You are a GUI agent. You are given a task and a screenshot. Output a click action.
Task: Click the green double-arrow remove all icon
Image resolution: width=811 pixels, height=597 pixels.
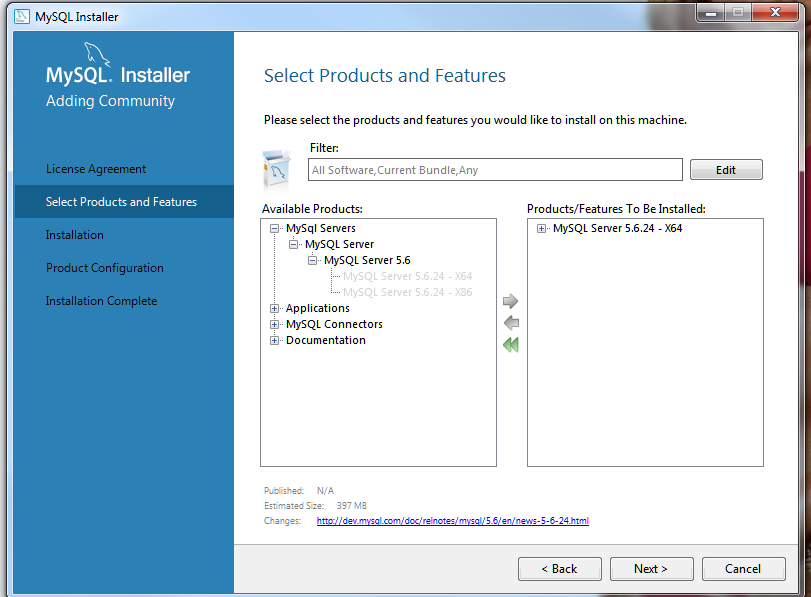point(510,345)
